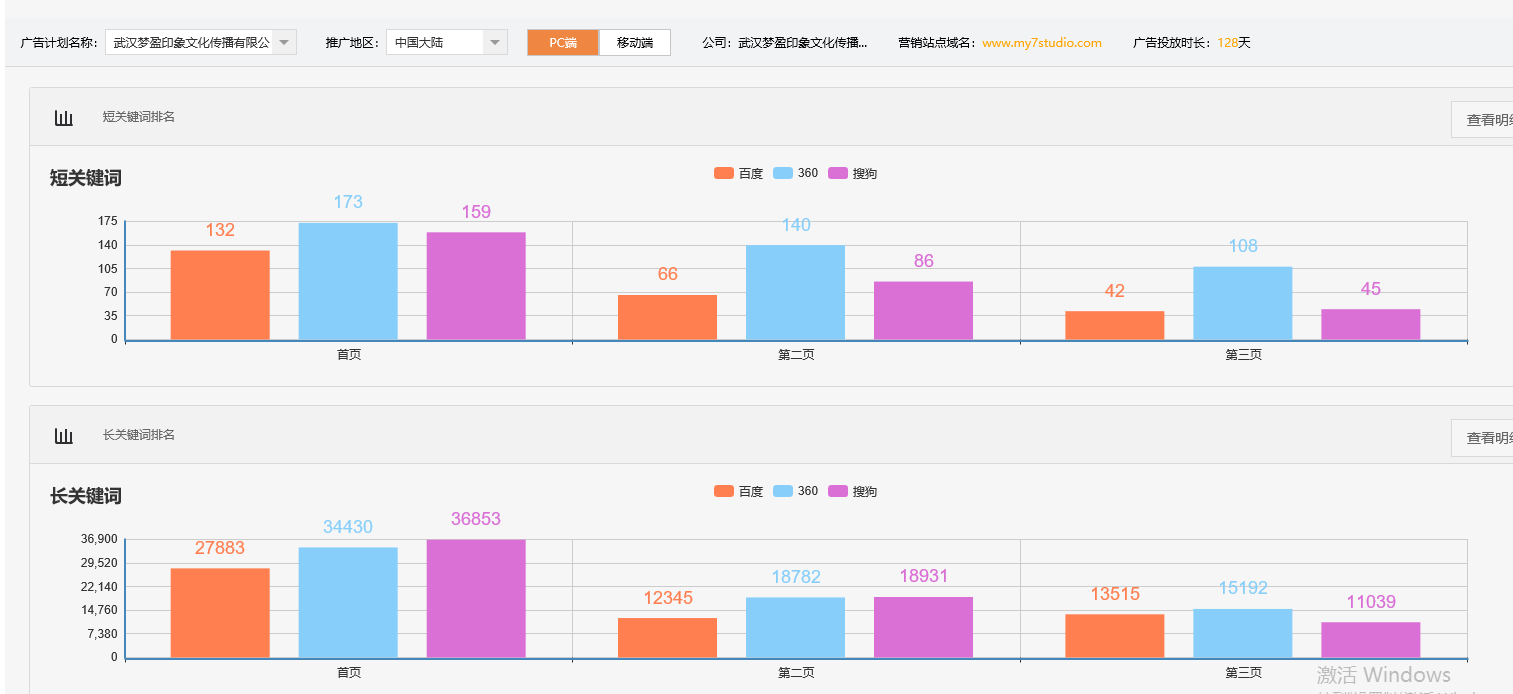Click the blue 360 legend swatch in 长关键词 chart
Image resolution: width=1513 pixels, height=694 pixels.
pos(785,490)
